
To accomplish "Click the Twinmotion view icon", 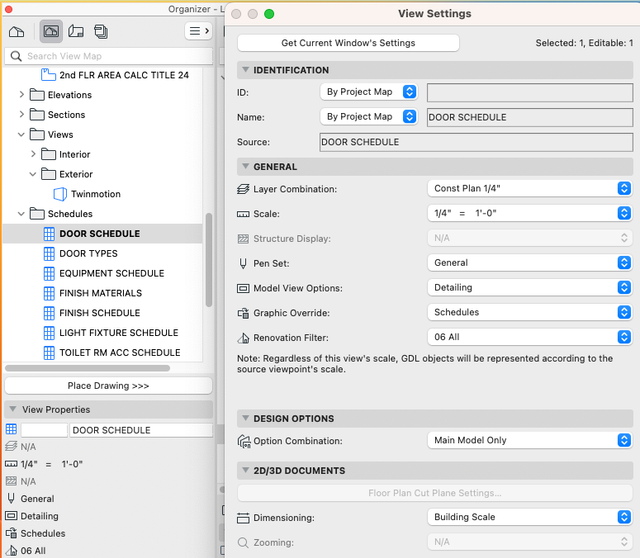I will pyautogui.click(x=59, y=194).
